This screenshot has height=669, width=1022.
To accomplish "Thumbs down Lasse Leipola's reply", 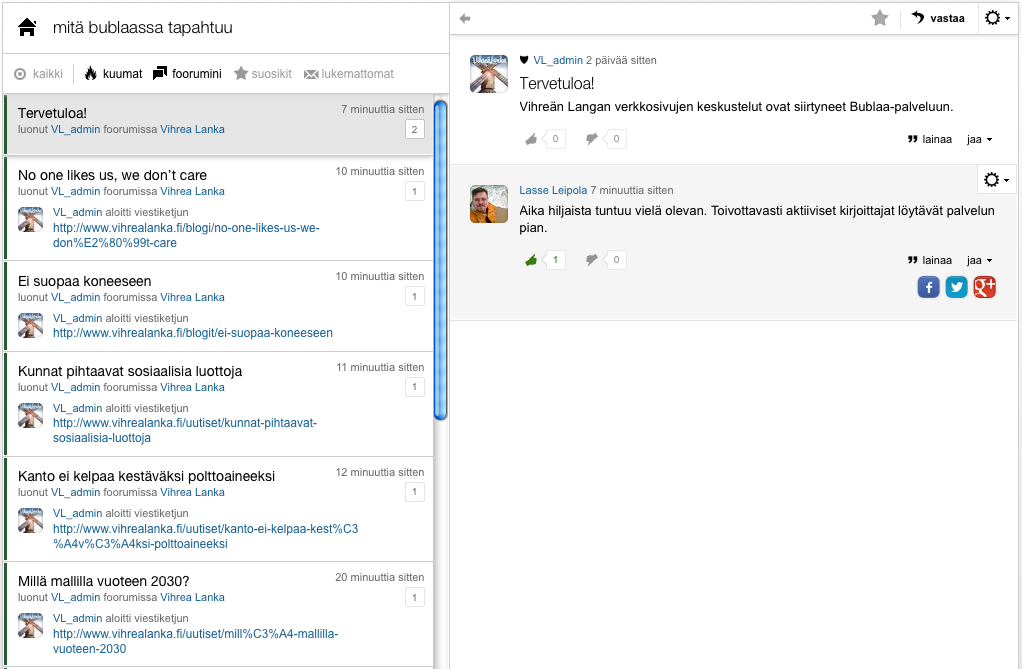I will click(x=592, y=260).
